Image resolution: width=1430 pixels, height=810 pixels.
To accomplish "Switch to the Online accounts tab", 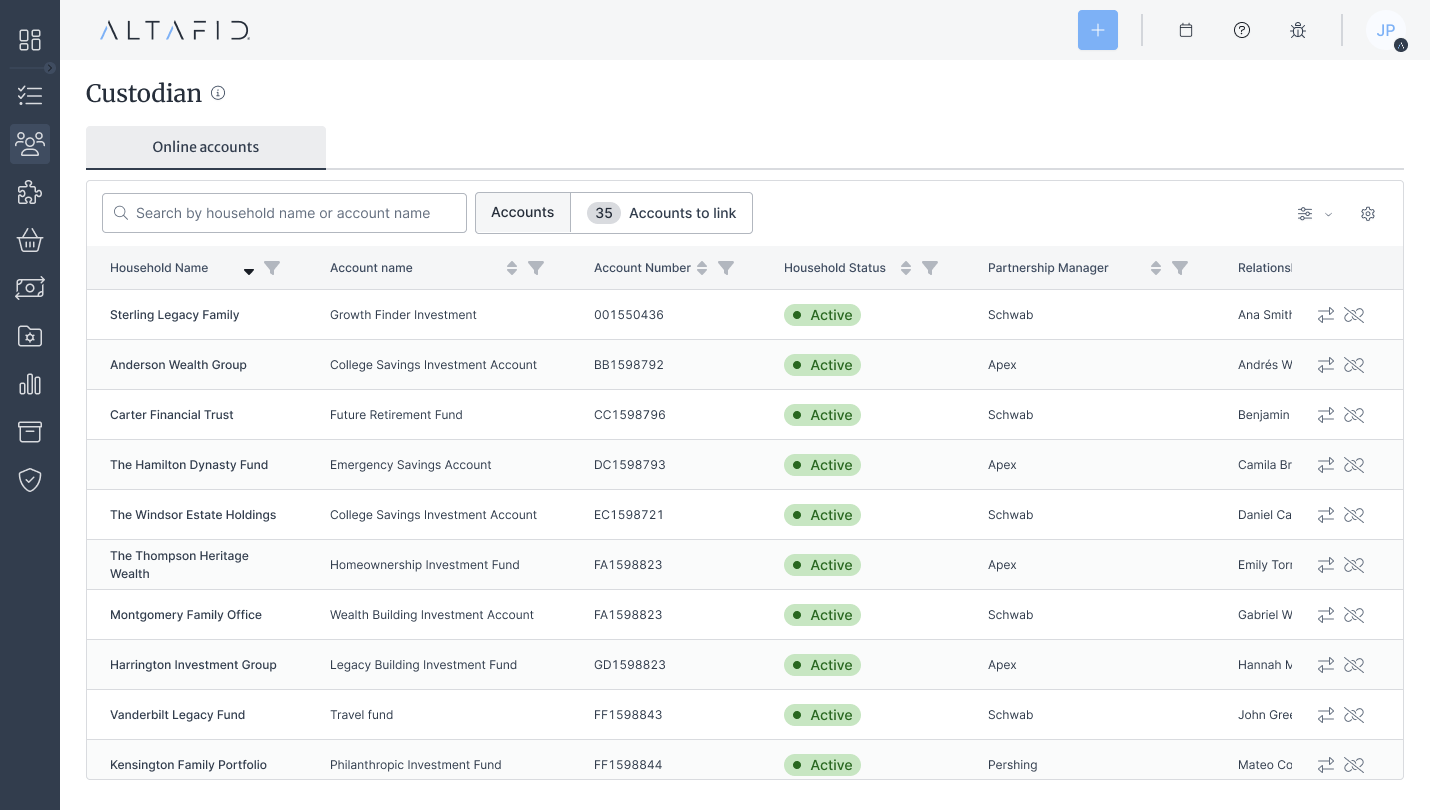I will [206, 147].
